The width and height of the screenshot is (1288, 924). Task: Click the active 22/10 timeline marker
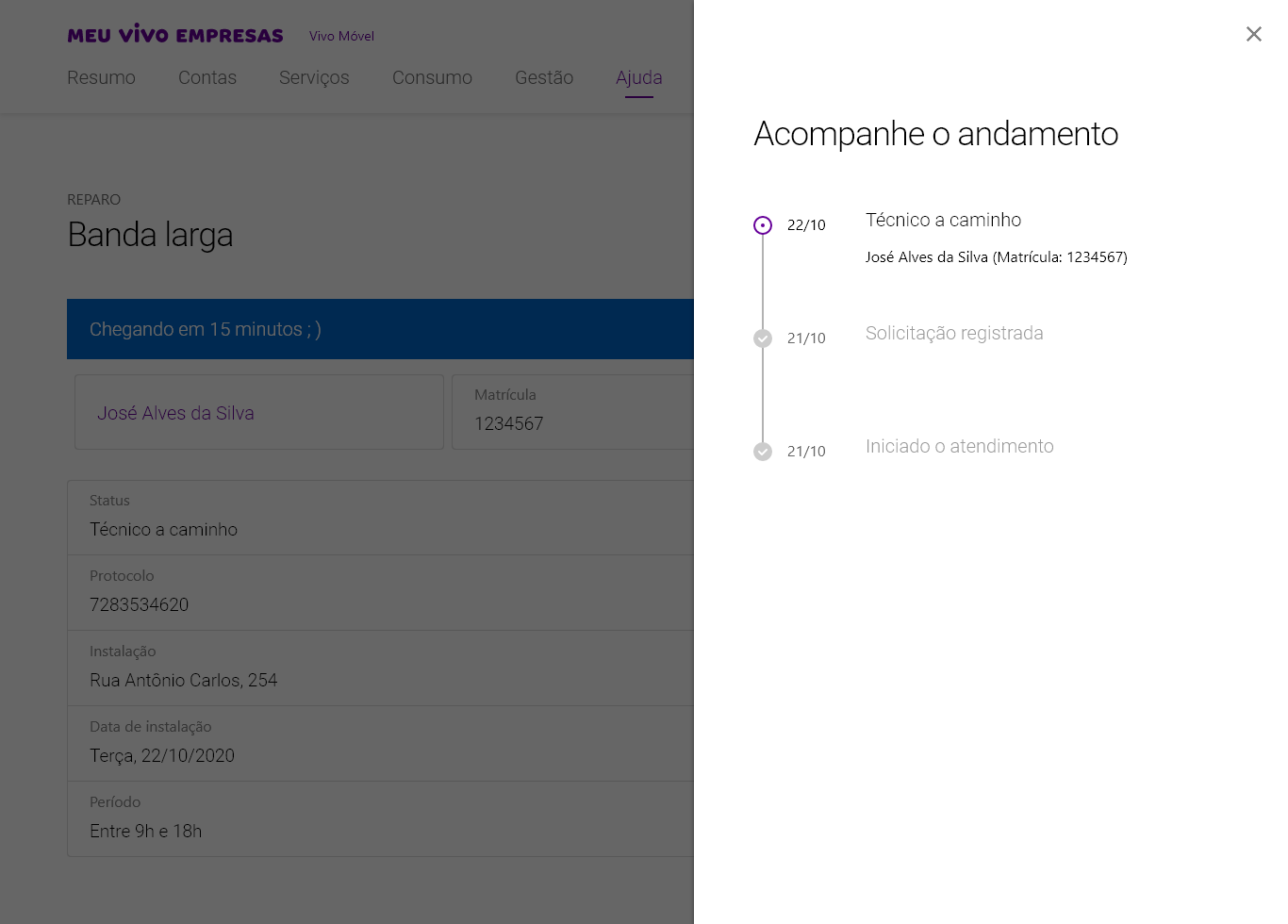pos(763,225)
